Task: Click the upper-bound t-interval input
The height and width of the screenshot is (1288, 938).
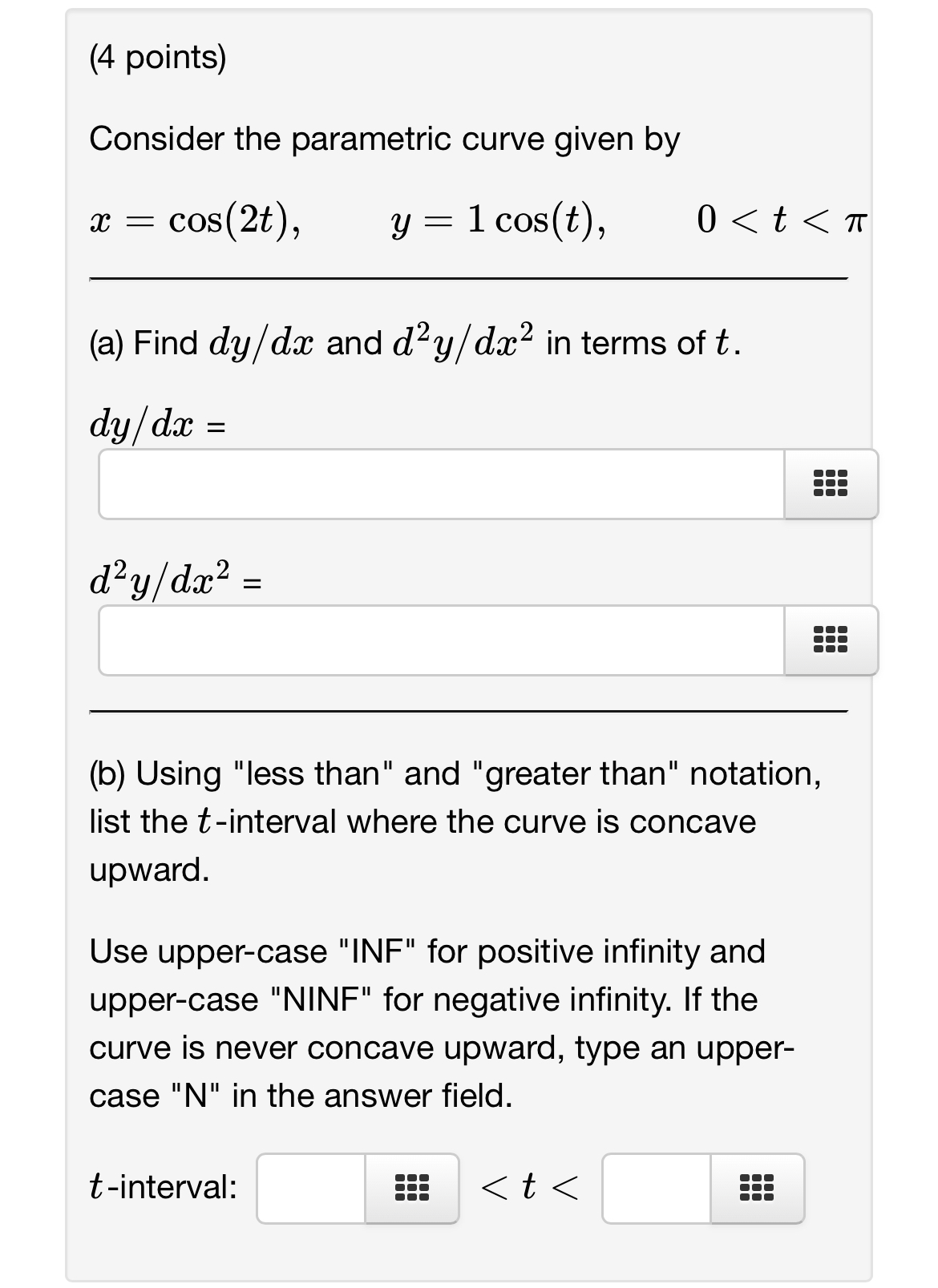Action: click(x=657, y=1190)
